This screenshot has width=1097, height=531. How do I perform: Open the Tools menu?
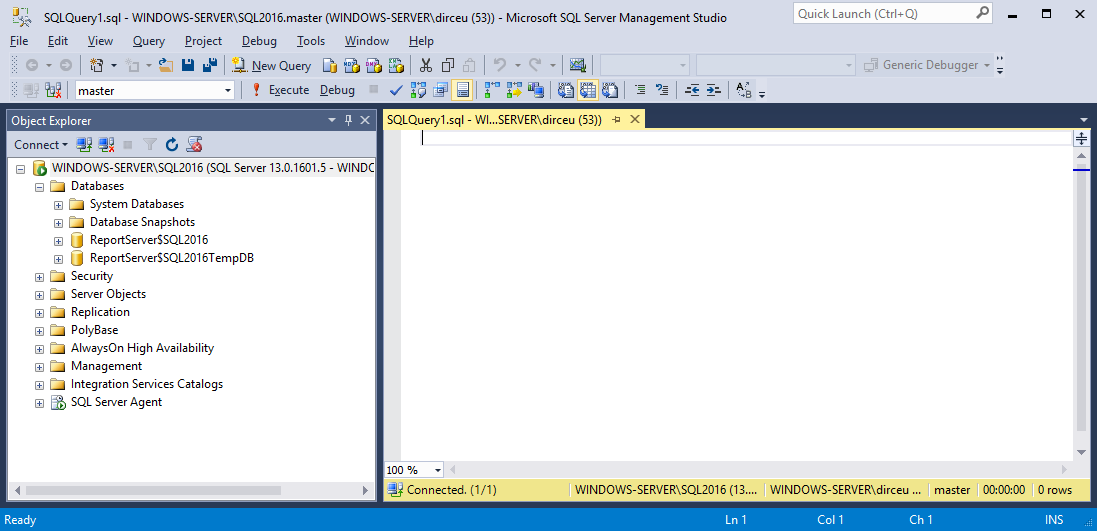coord(311,41)
